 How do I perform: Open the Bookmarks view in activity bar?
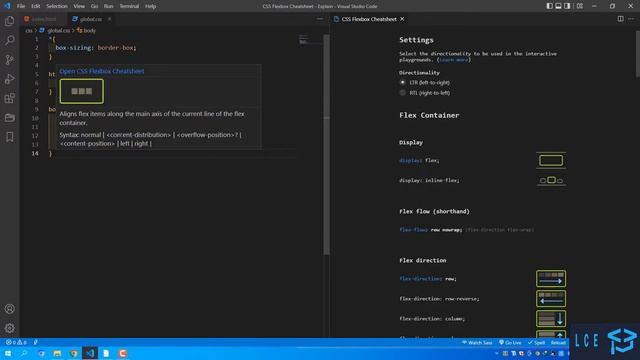9,137
